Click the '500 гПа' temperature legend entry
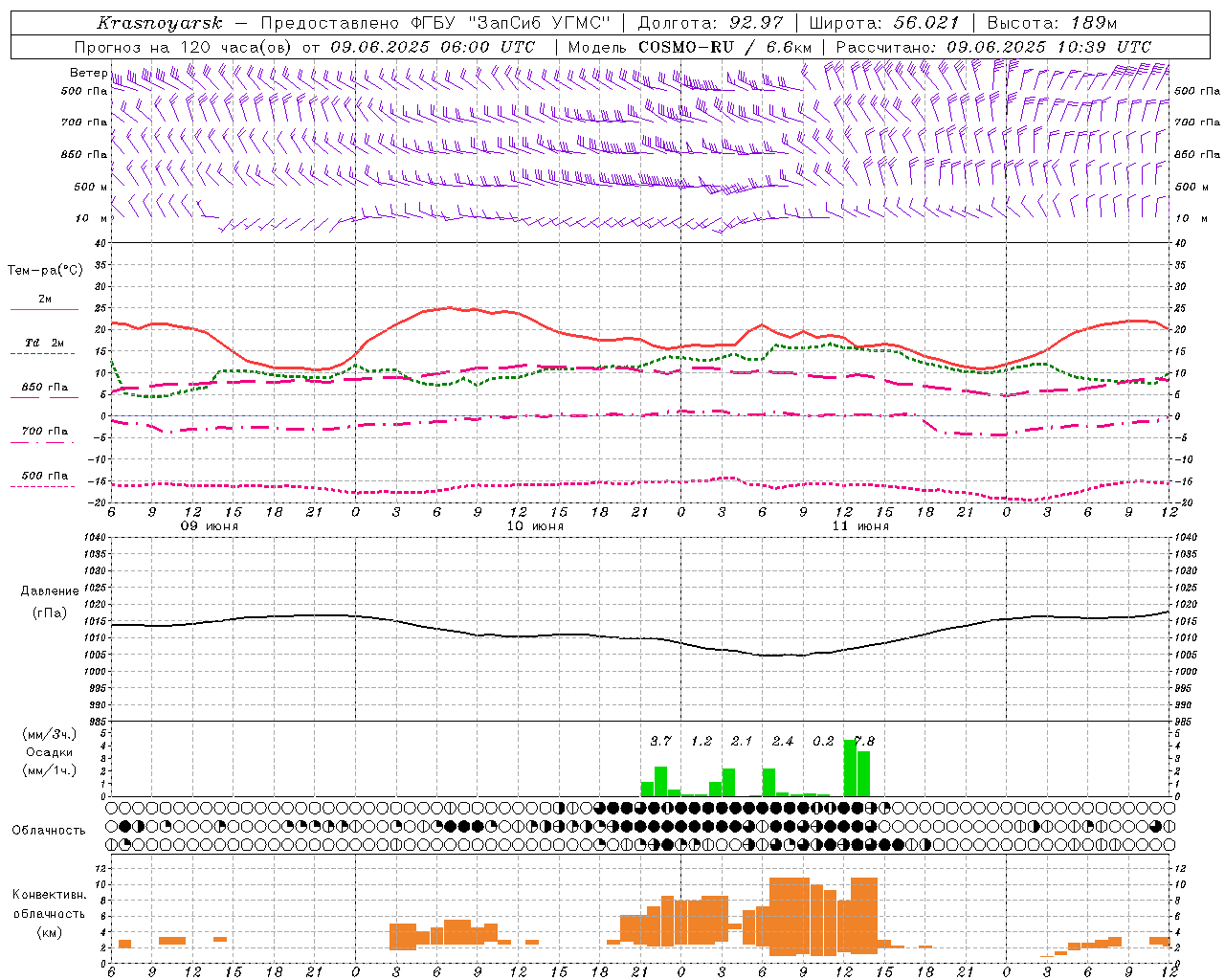This screenshot has height=980, width=1225. click(x=45, y=476)
